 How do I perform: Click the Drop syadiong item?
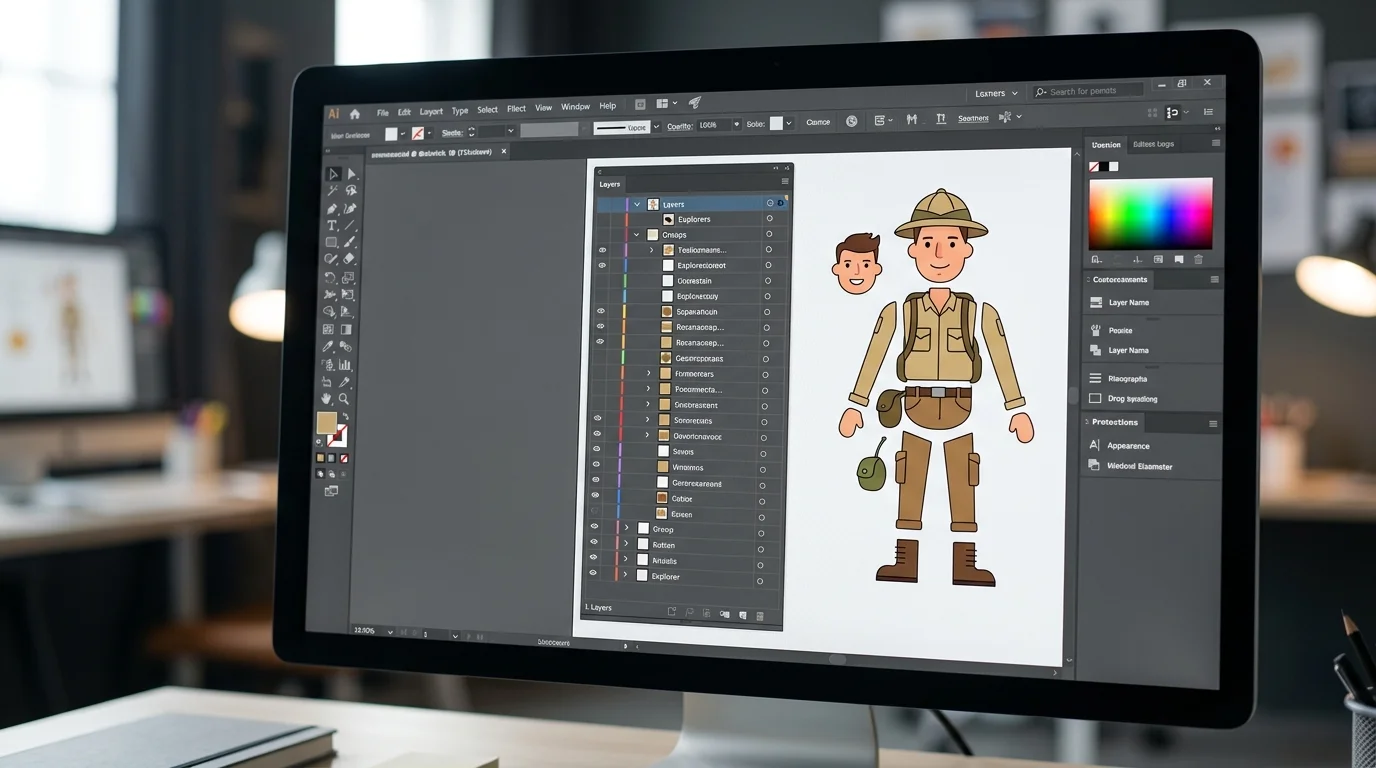(x=1132, y=399)
